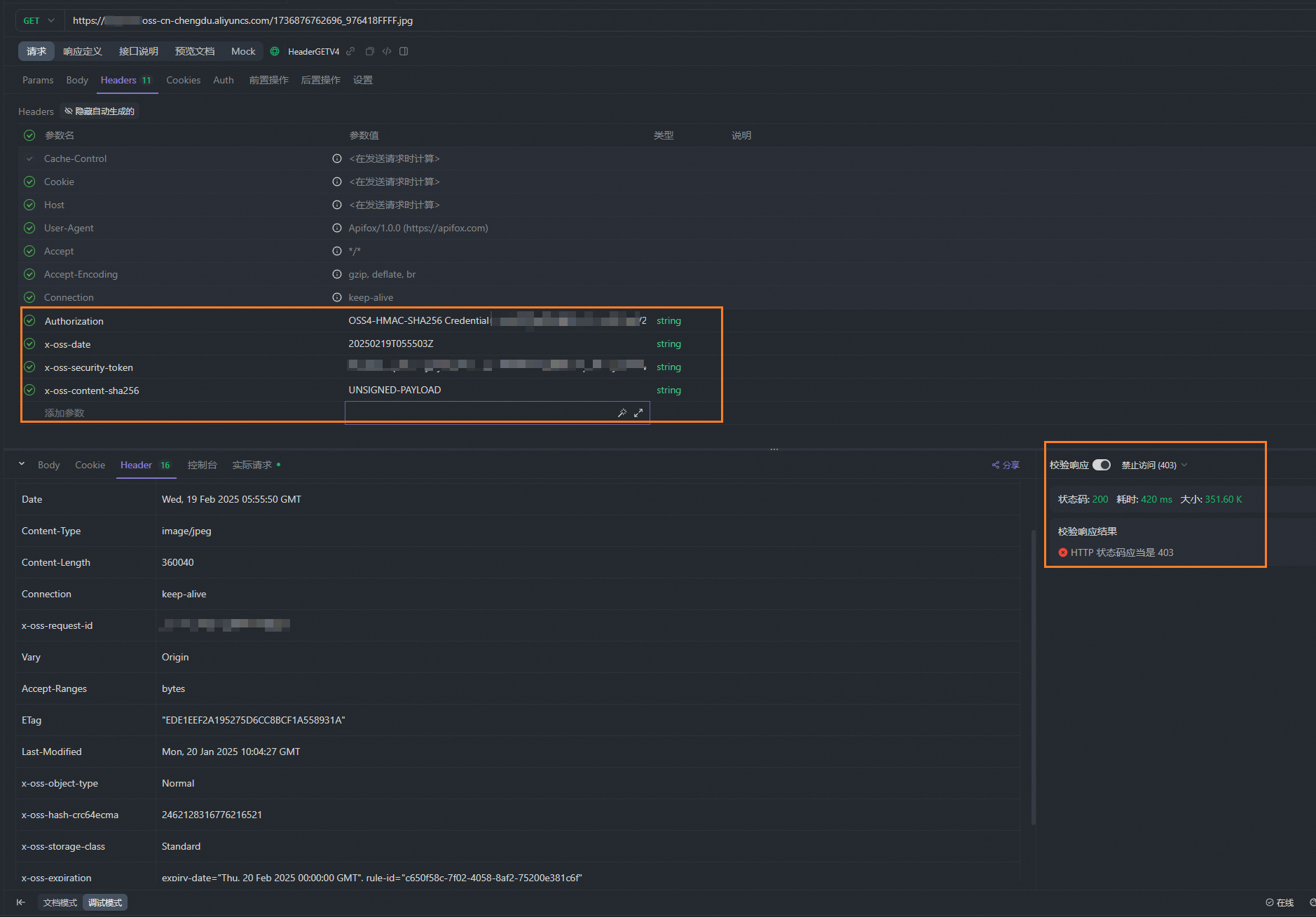Disable the x-oss-security-token header checkbox

tap(29, 367)
